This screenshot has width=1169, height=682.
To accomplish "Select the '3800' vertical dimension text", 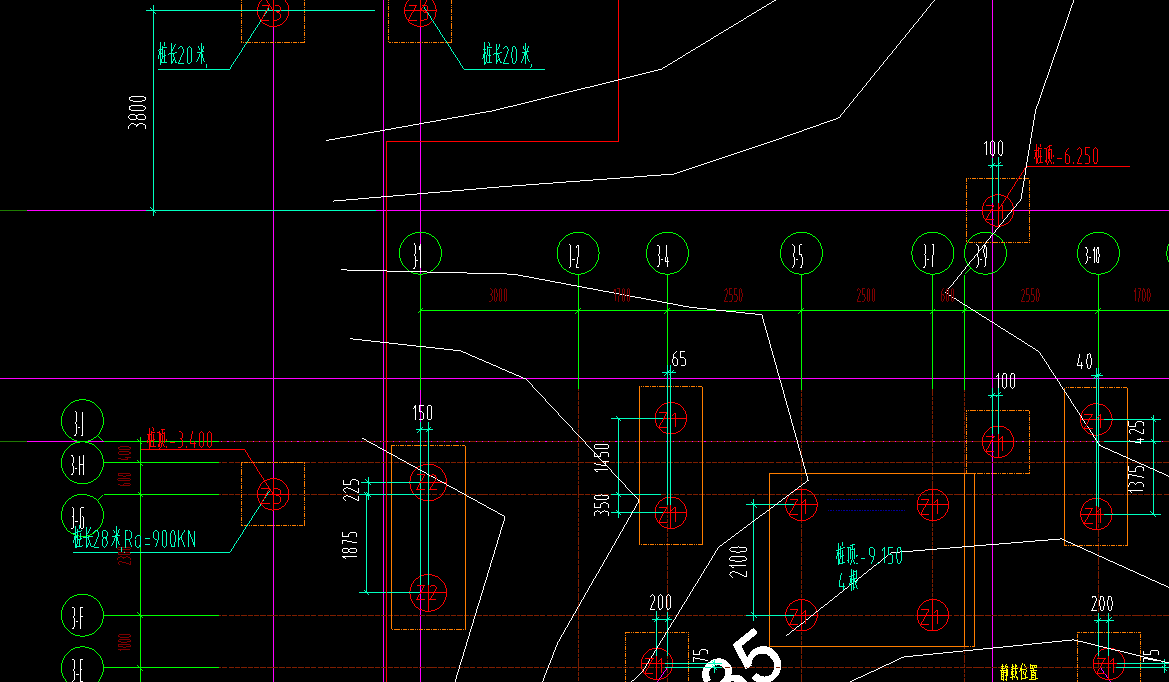I will tap(138, 112).
